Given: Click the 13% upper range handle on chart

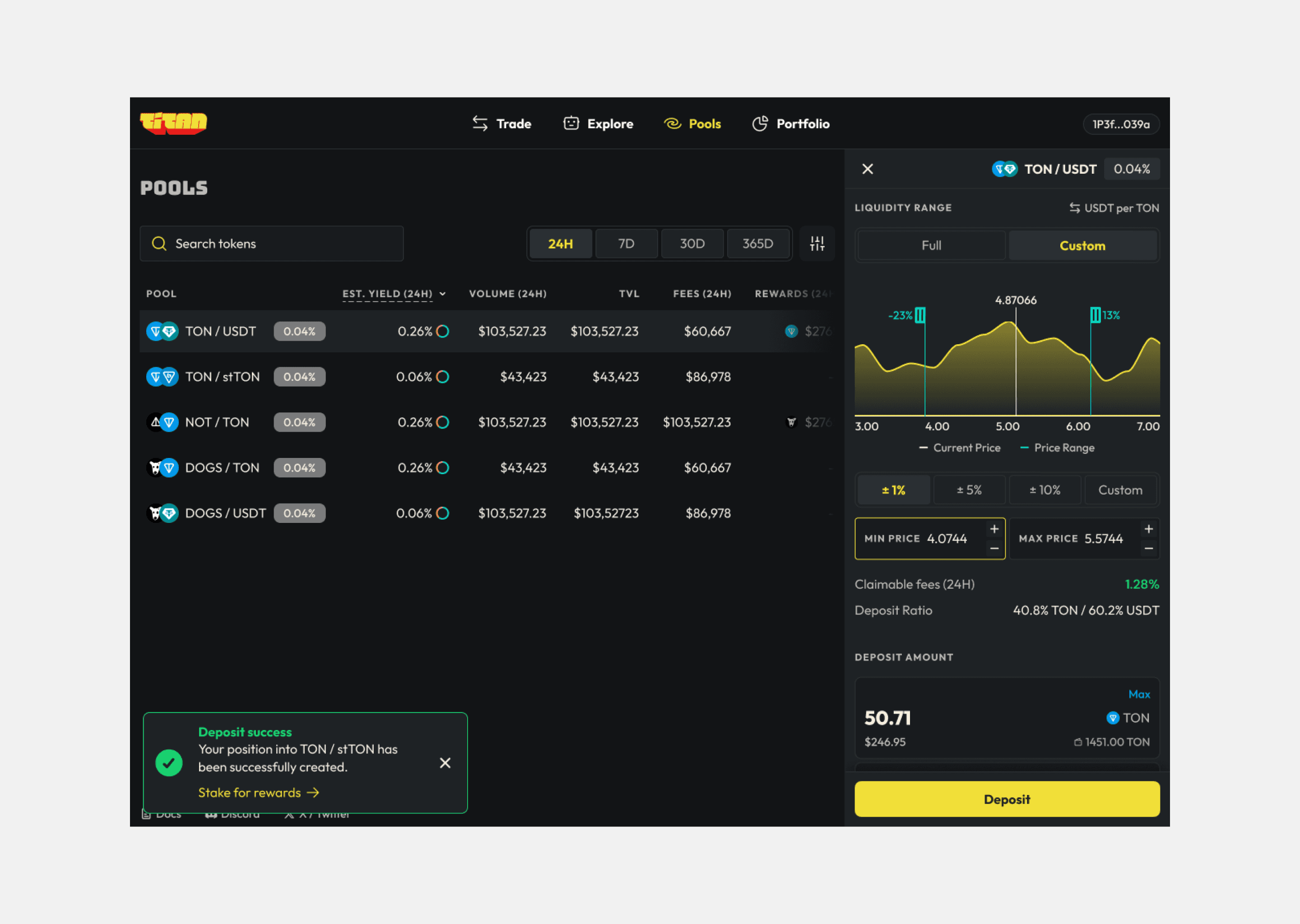Looking at the screenshot, I should tap(1095, 315).
